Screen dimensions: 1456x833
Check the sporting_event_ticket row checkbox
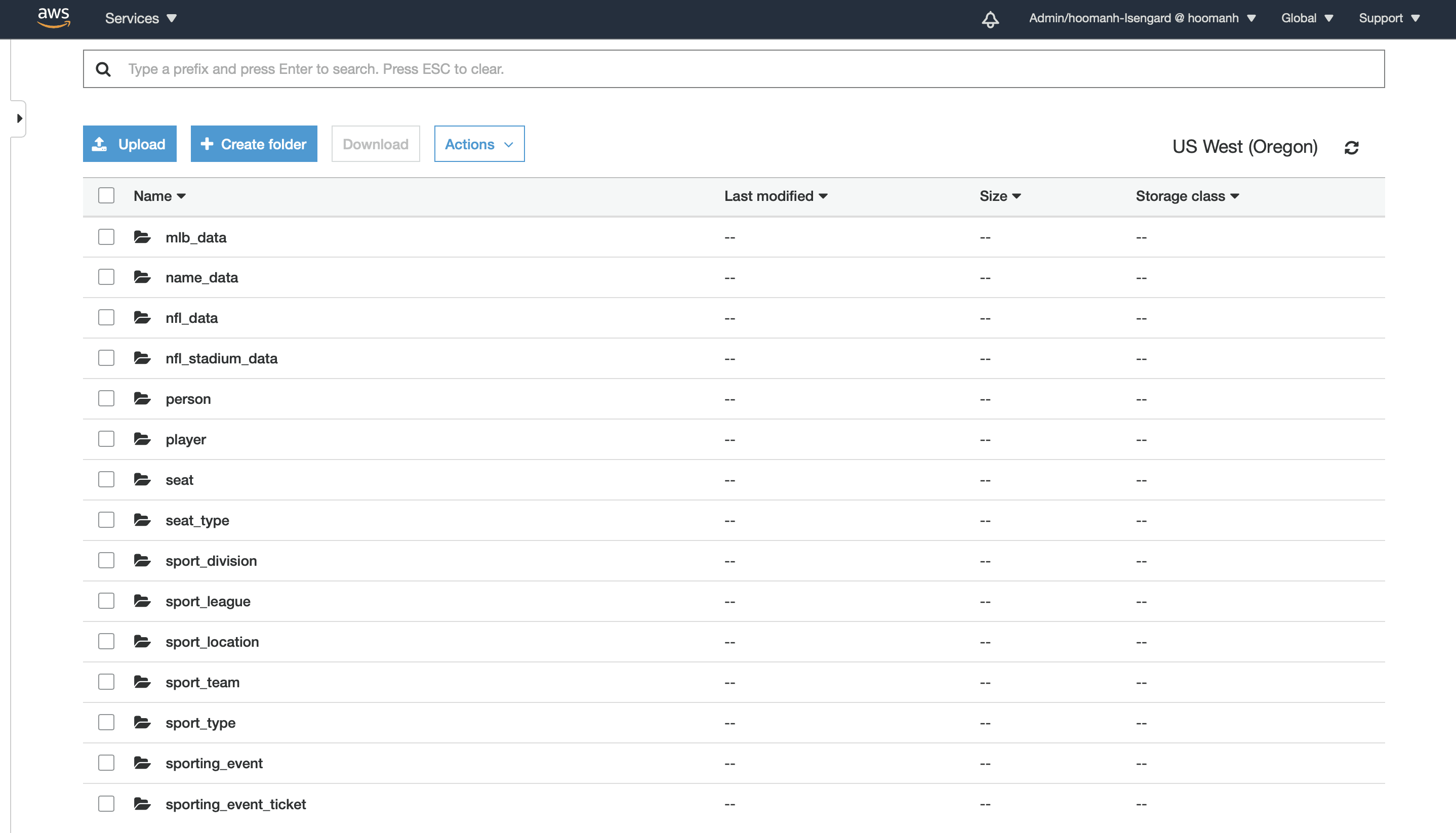point(106,804)
